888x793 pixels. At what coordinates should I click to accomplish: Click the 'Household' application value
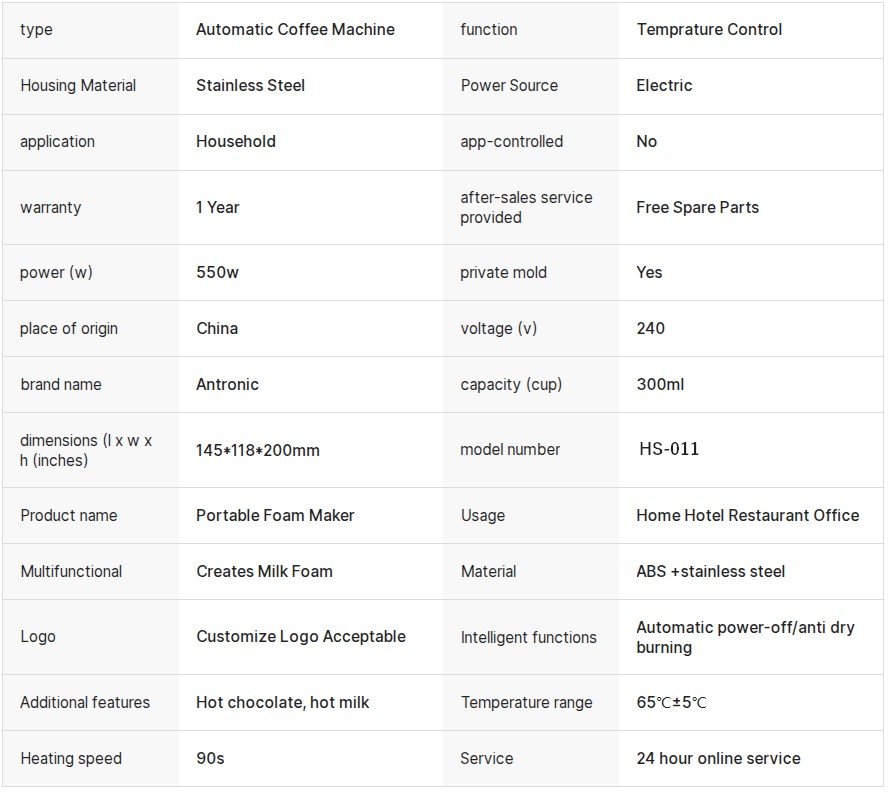tap(236, 142)
